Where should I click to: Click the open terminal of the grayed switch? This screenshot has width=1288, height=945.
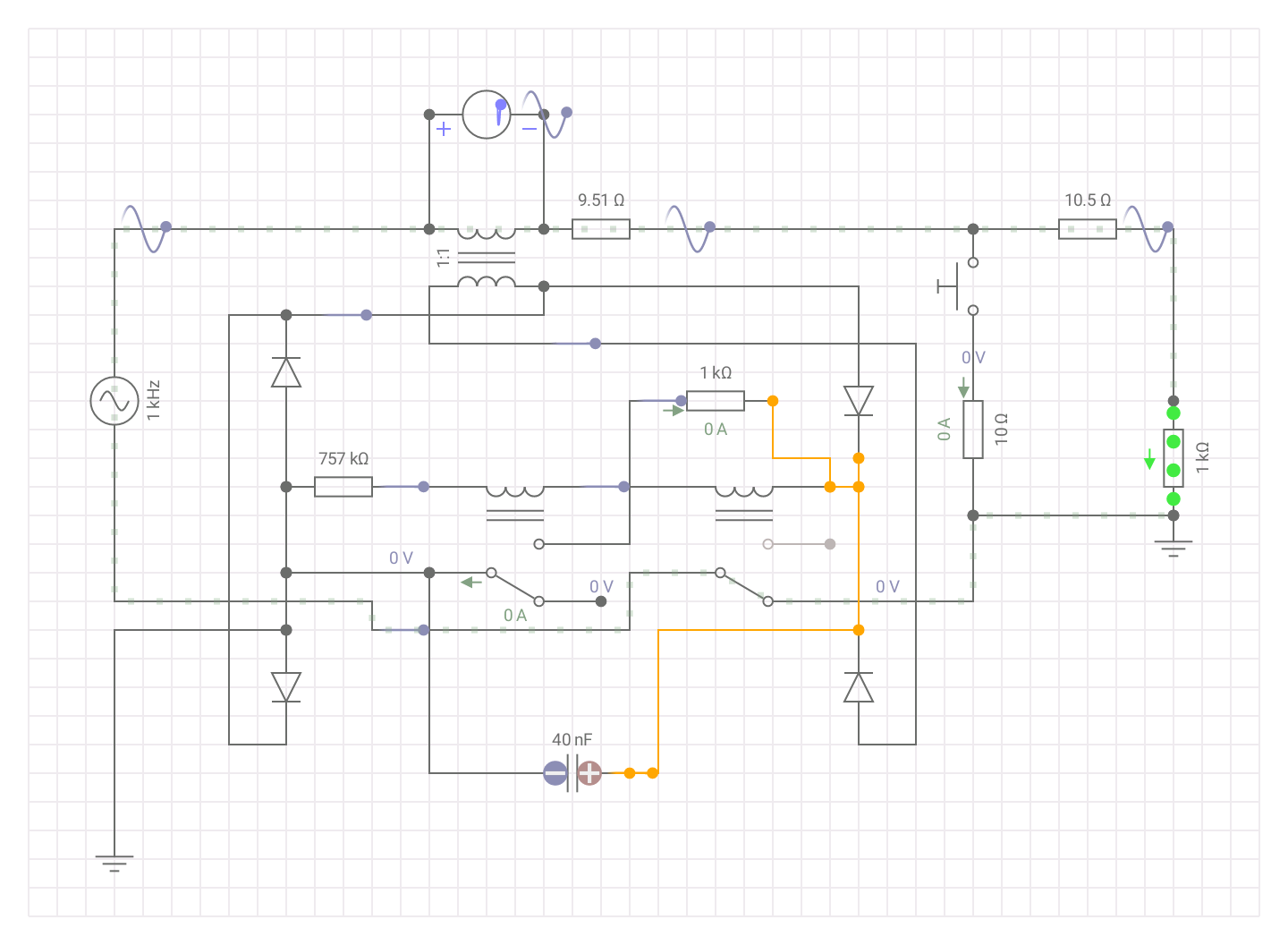point(767,542)
